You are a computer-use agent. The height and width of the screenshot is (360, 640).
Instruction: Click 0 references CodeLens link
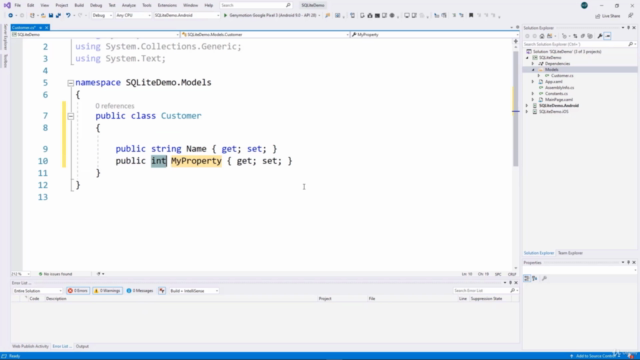(115, 106)
